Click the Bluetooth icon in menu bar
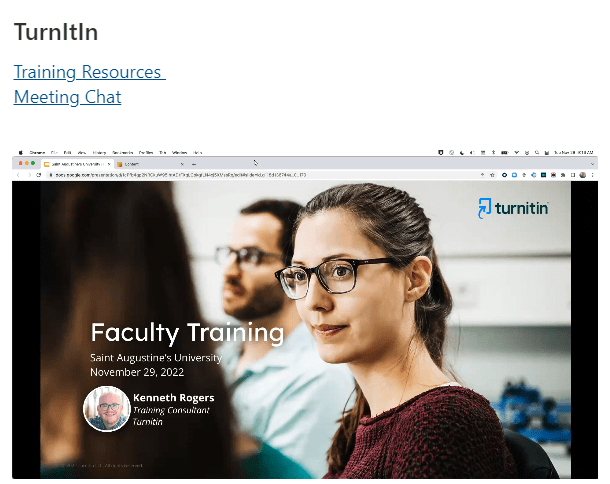The width and height of the screenshot is (610, 484). pyautogui.click(x=493, y=153)
